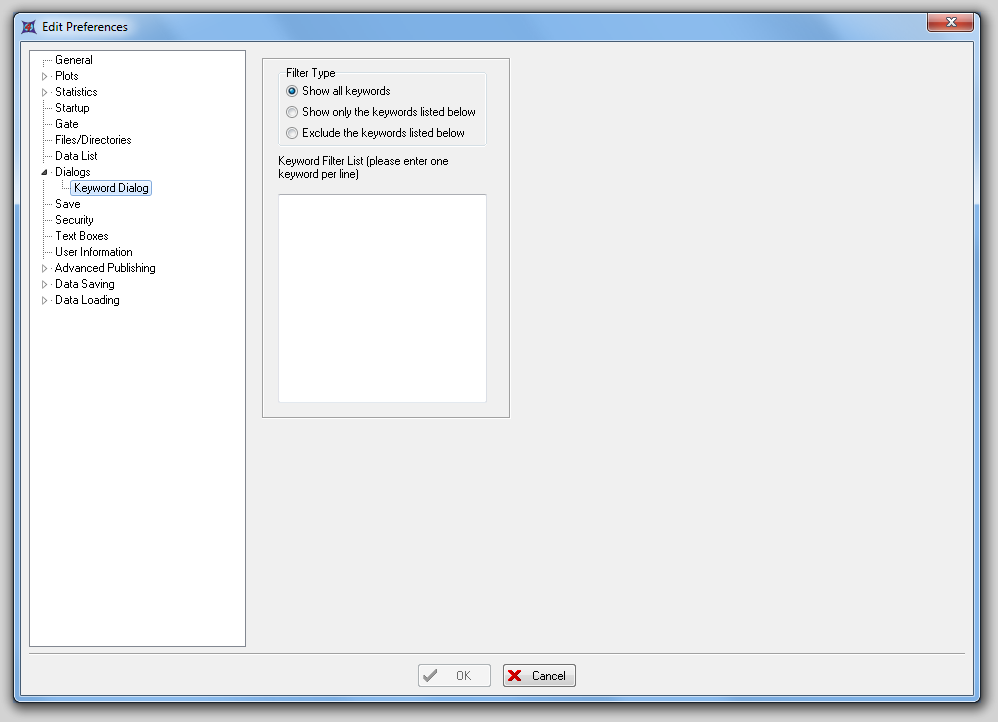Expand the Plots tree node
The width and height of the screenshot is (998, 722).
pos(45,76)
